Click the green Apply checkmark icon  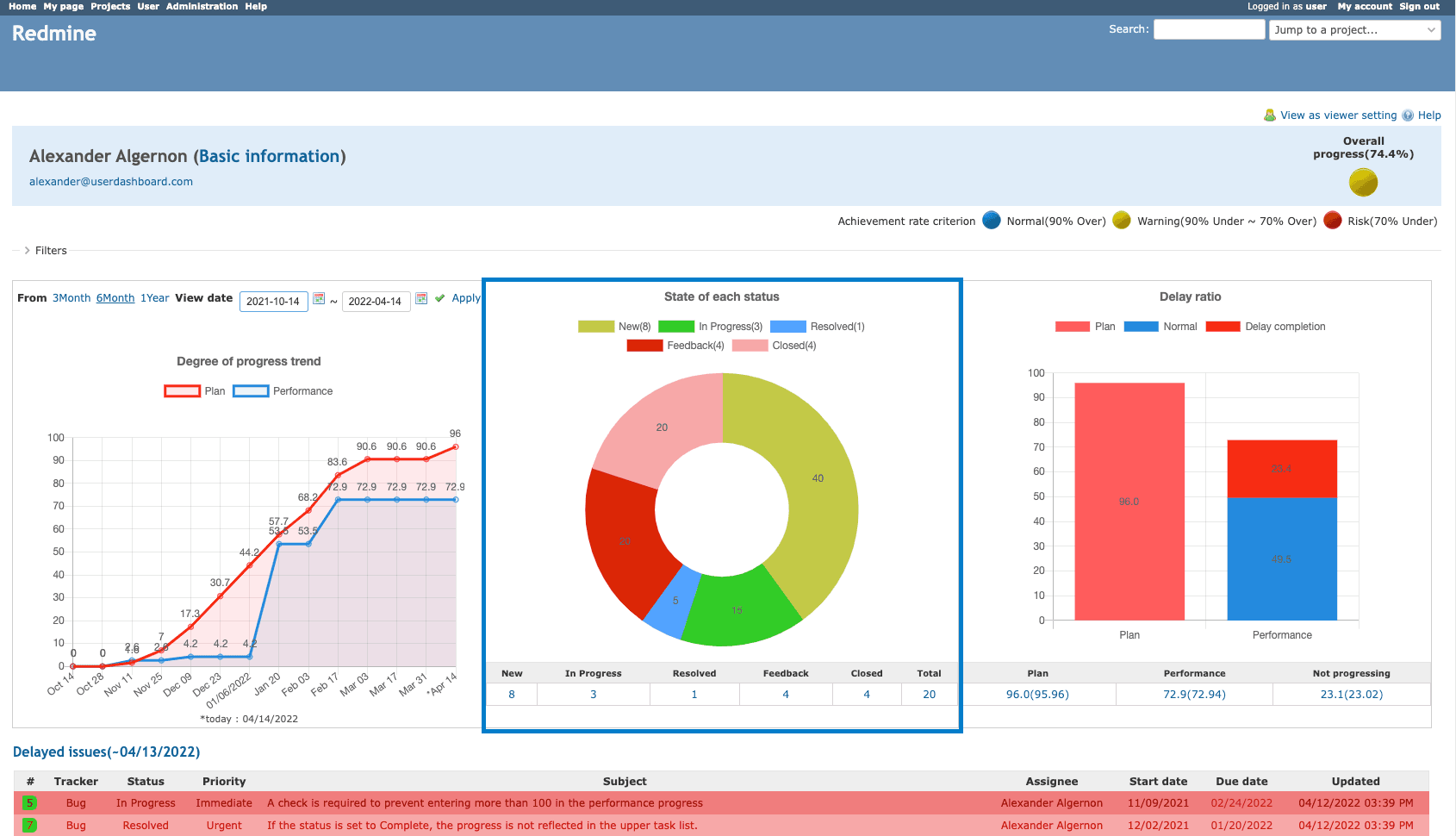440,298
